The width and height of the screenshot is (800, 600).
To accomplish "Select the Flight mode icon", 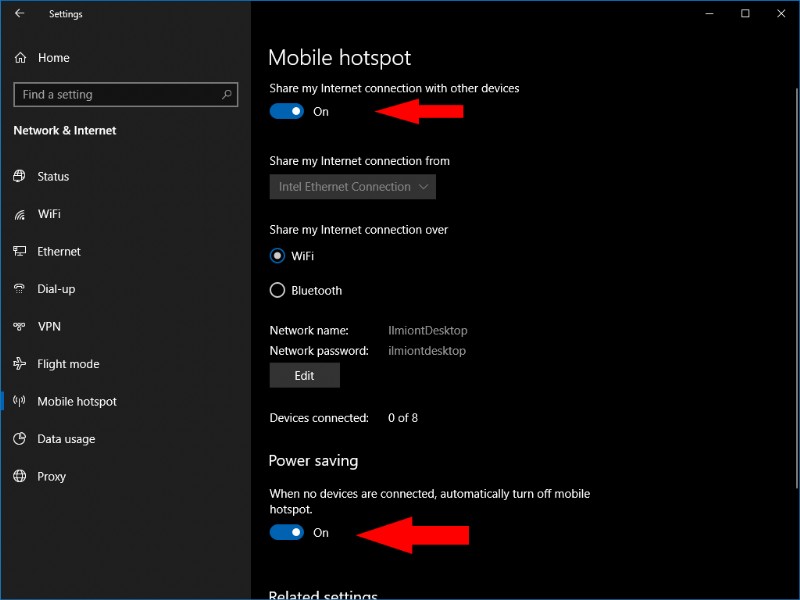I will 22,364.
